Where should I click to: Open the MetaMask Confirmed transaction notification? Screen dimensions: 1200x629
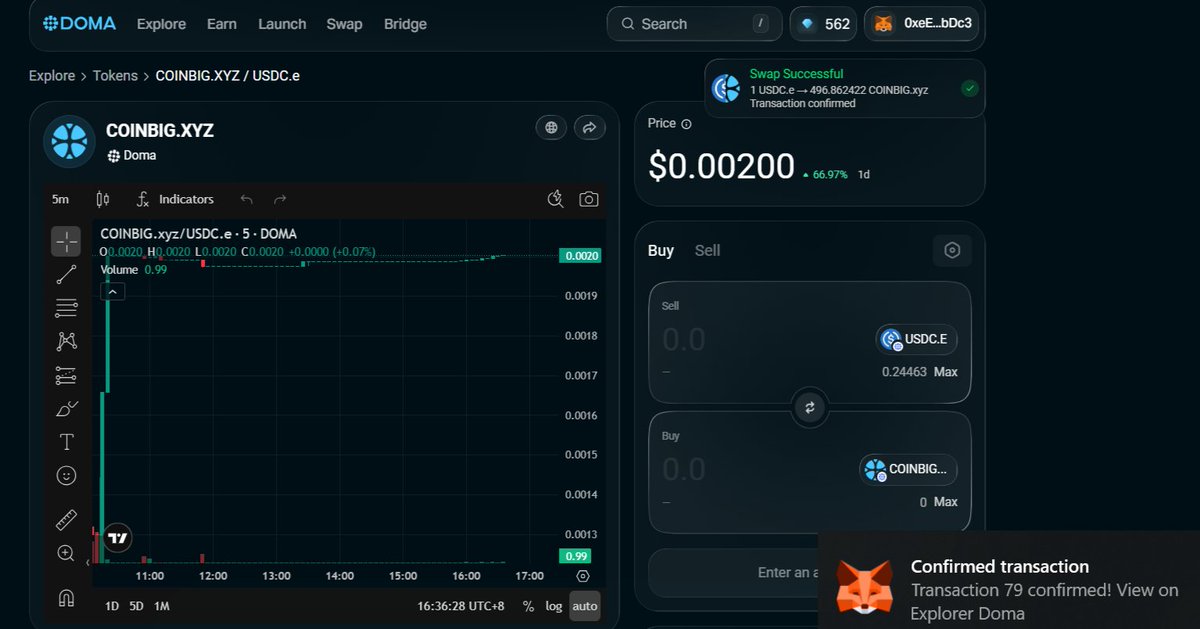click(x=1009, y=580)
